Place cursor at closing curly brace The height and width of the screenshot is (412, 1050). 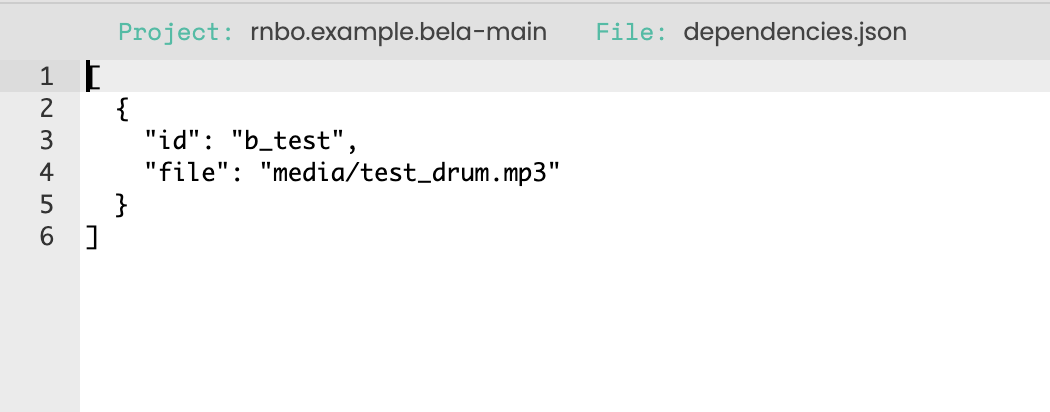point(122,206)
